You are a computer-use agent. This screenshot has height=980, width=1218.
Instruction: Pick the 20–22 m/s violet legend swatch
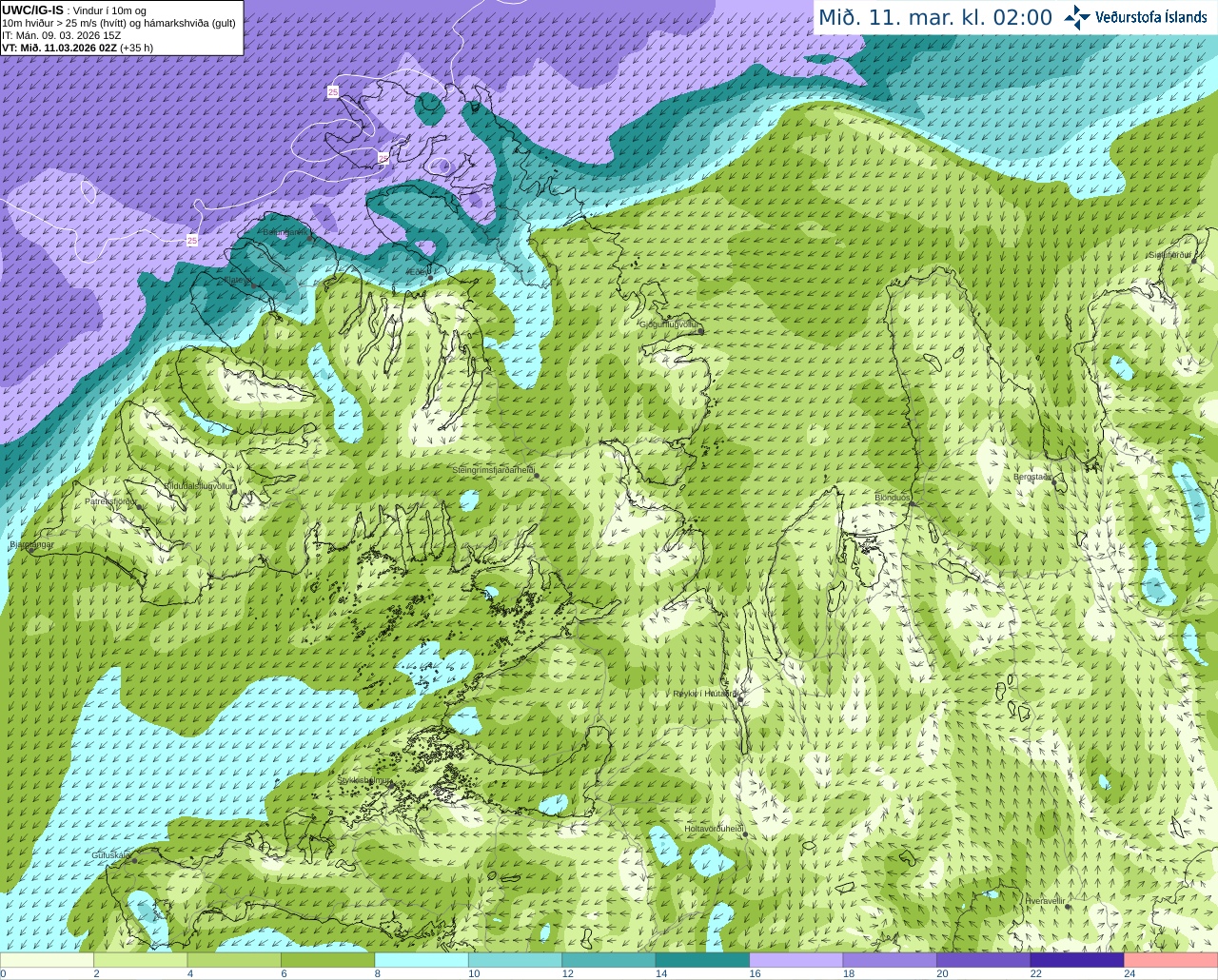click(984, 960)
